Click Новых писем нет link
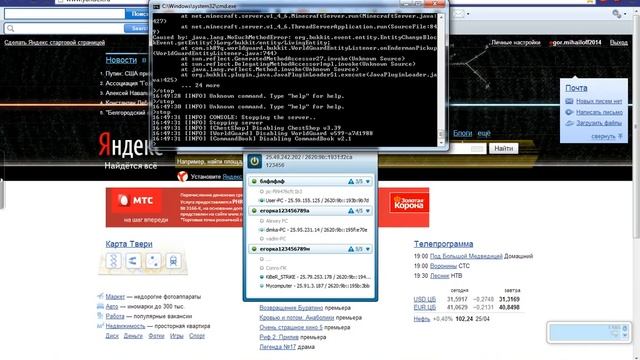The height and width of the screenshot is (360, 640). [599, 101]
